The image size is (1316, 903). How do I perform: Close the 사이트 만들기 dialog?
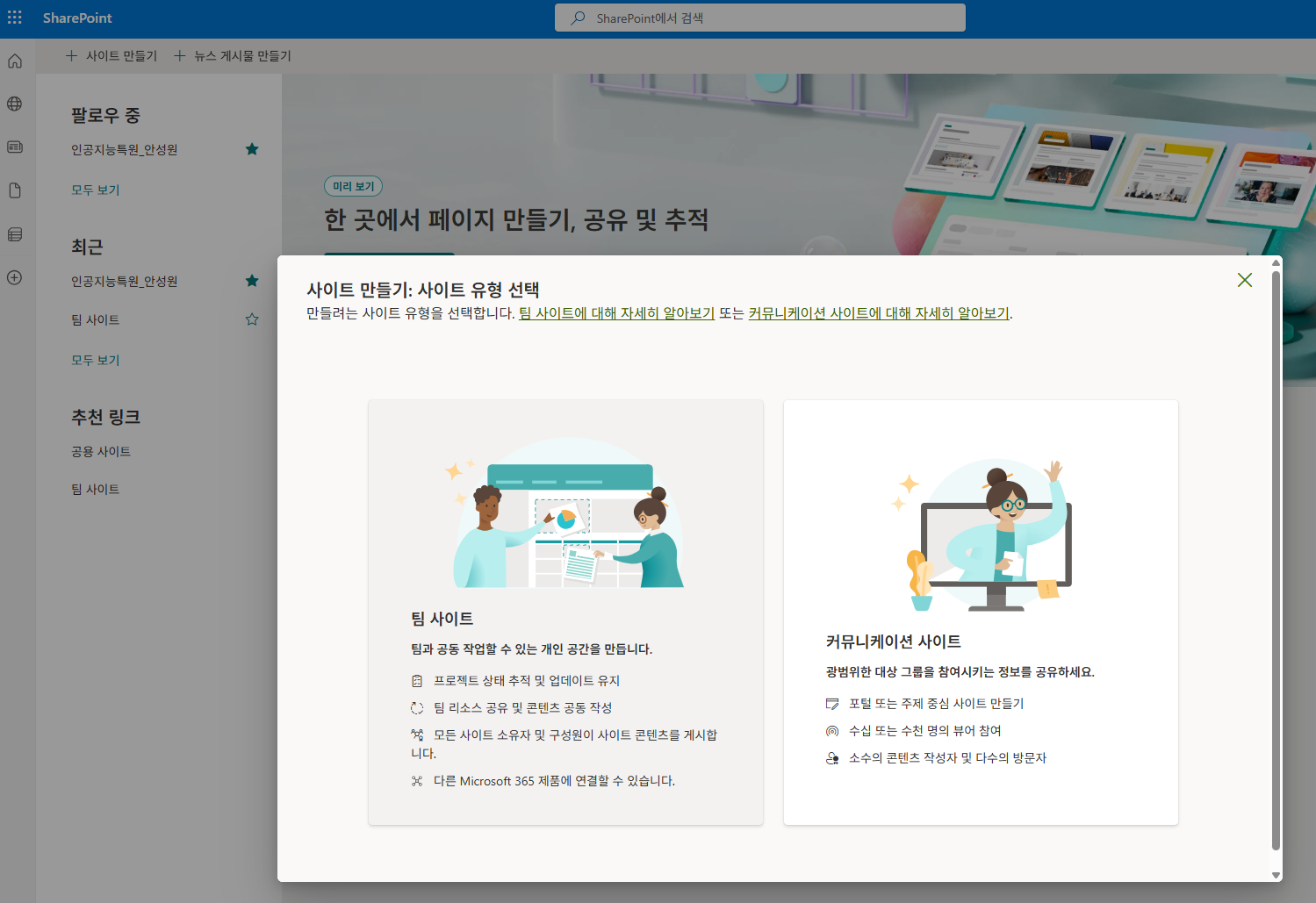(1245, 280)
